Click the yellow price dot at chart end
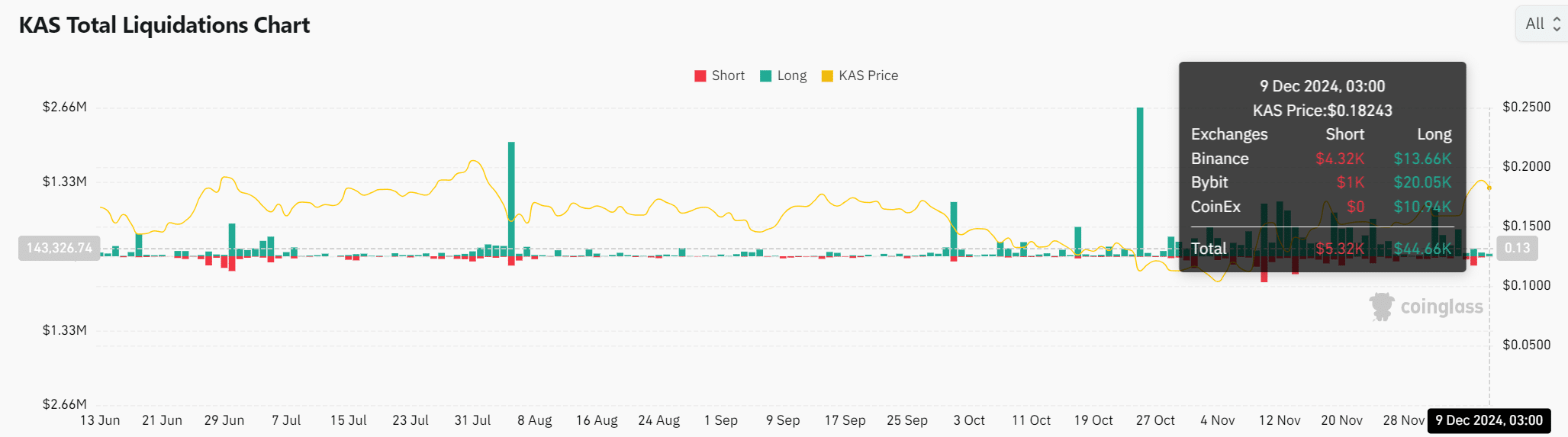 pos(1489,188)
